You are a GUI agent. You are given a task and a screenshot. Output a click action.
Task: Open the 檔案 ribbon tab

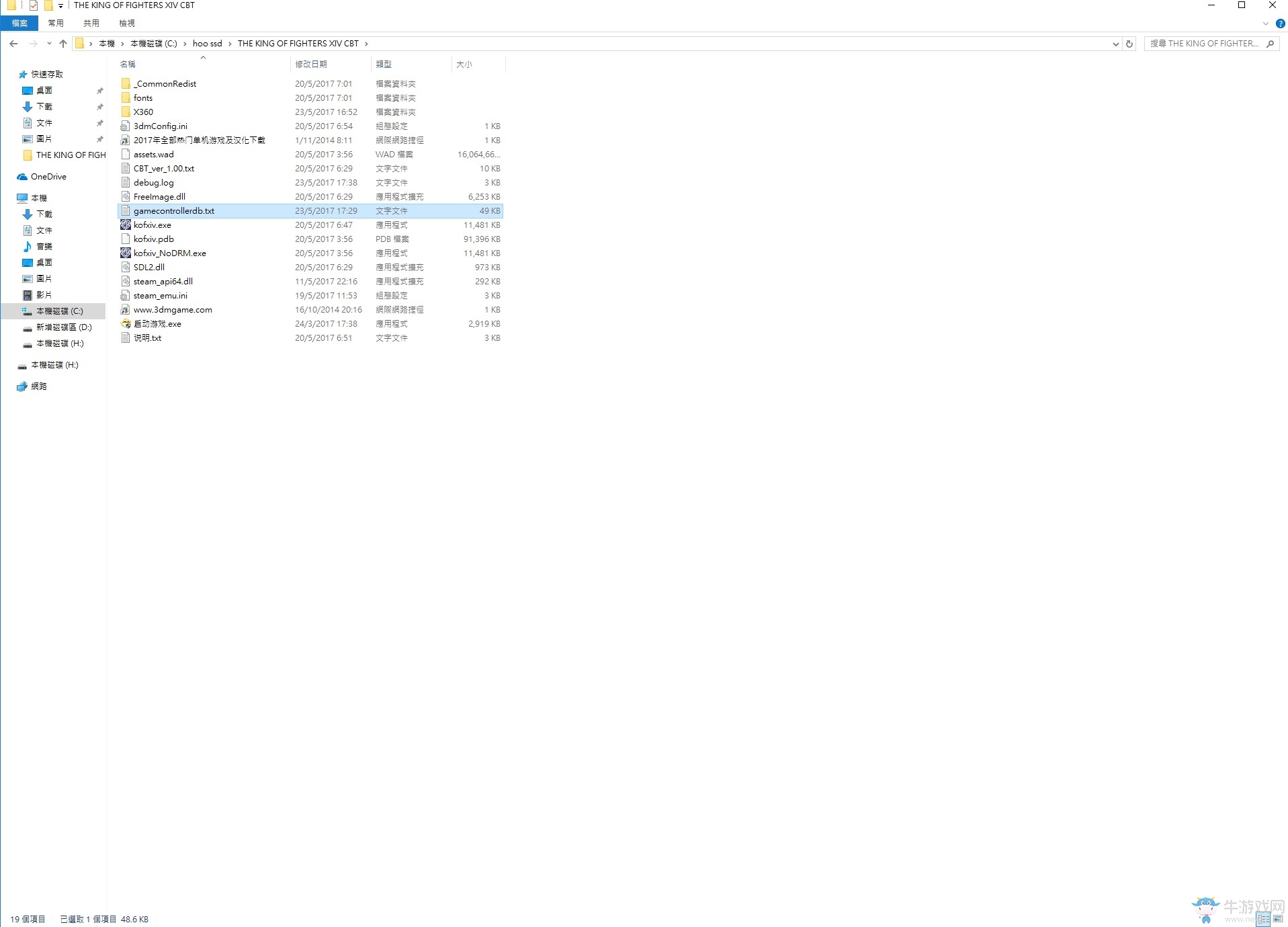pos(19,24)
